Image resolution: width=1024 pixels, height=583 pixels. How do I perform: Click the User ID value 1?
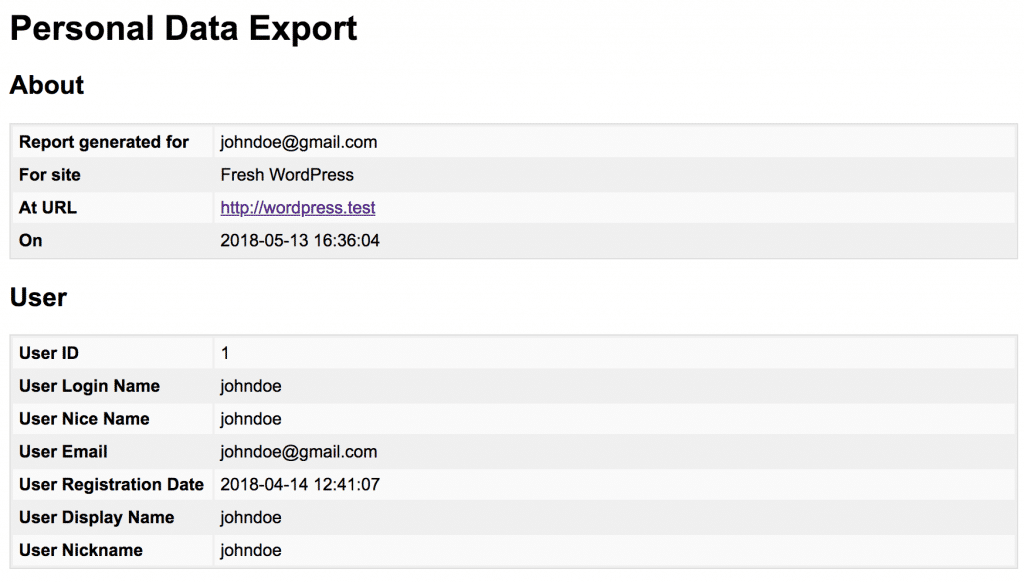coord(225,353)
